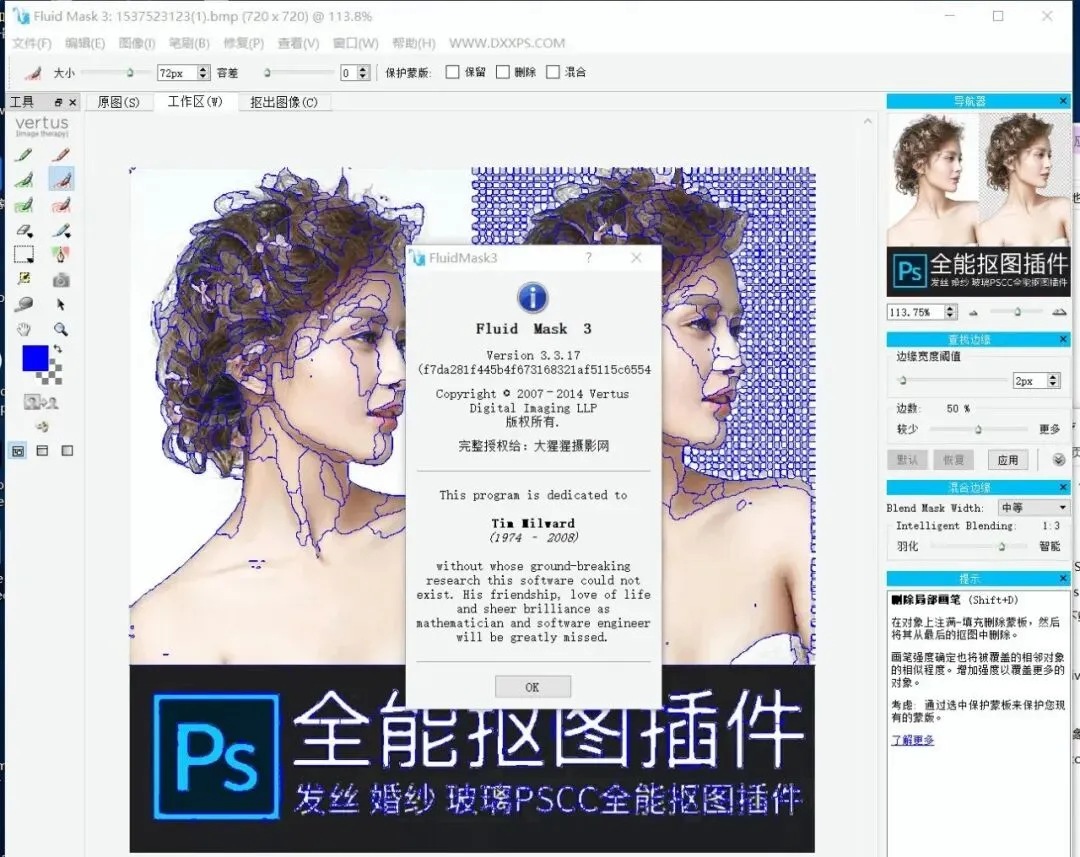Select the green Keep Global brush tool
This screenshot has height=857, width=1080.
pyautogui.click(x=23, y=205)
